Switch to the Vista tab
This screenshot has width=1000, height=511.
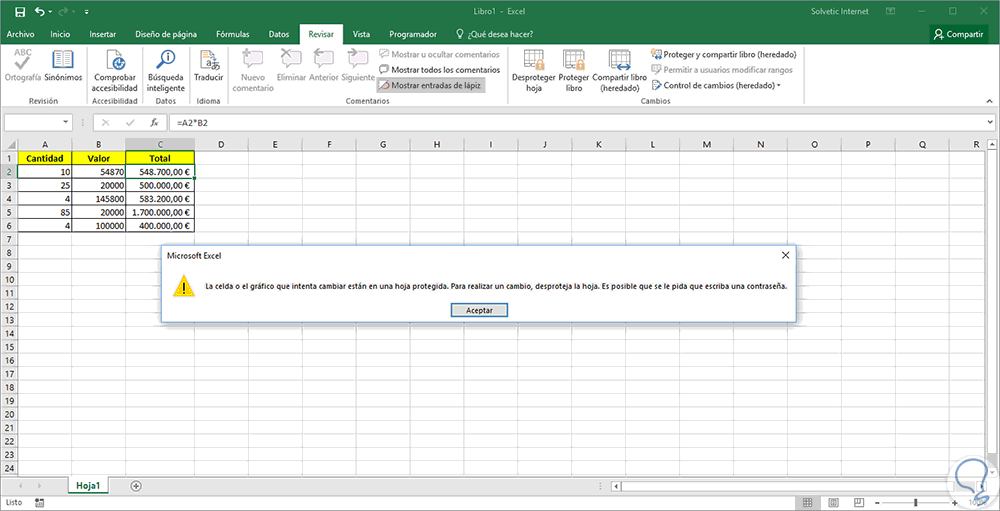[x=362, y=34]
